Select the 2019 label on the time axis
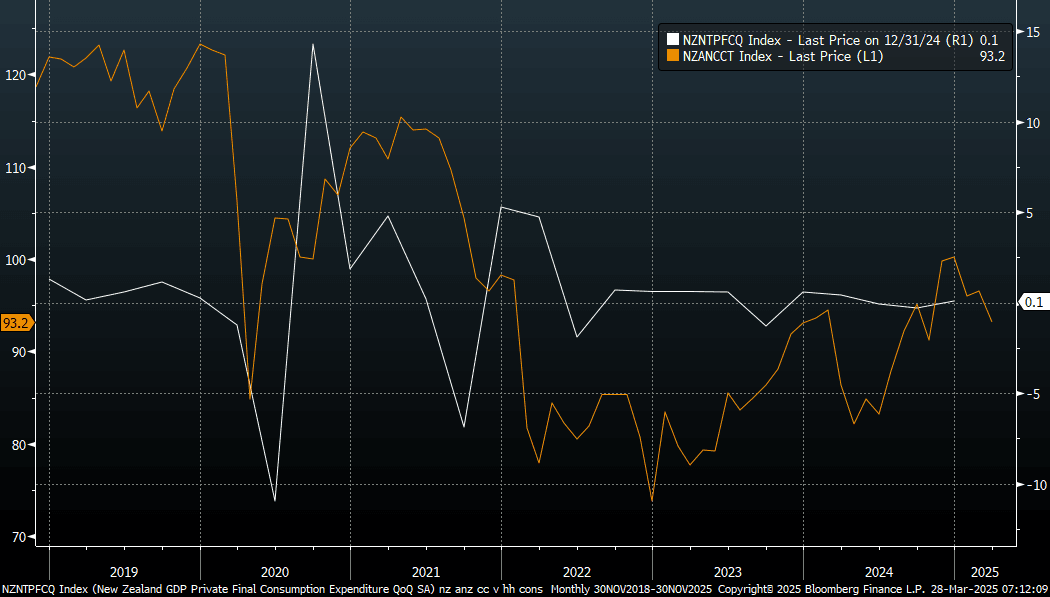This screenshot has width=1050, height=597. tap(123, 573)
